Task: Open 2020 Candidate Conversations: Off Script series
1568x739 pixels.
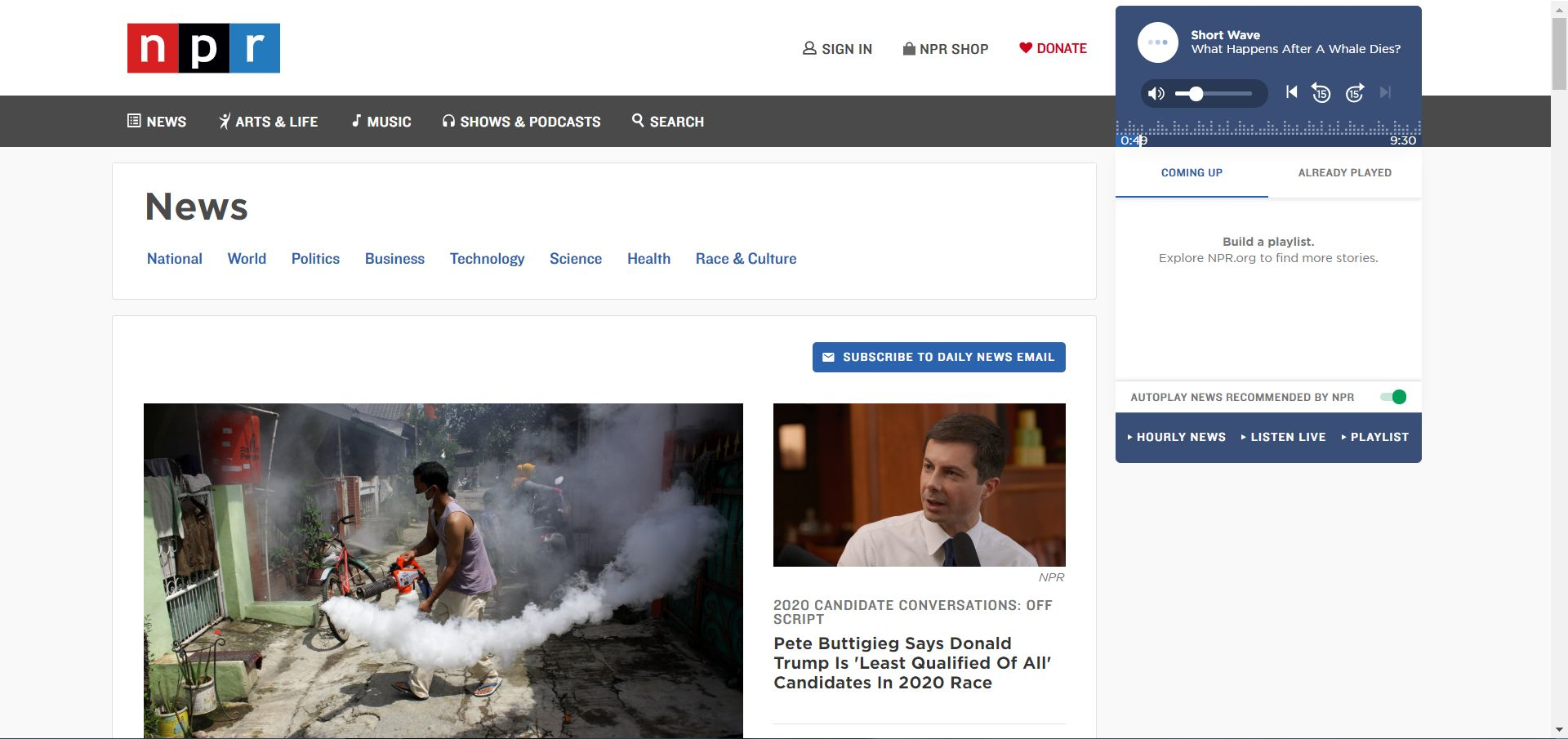Action: click(x=913, y=612)
